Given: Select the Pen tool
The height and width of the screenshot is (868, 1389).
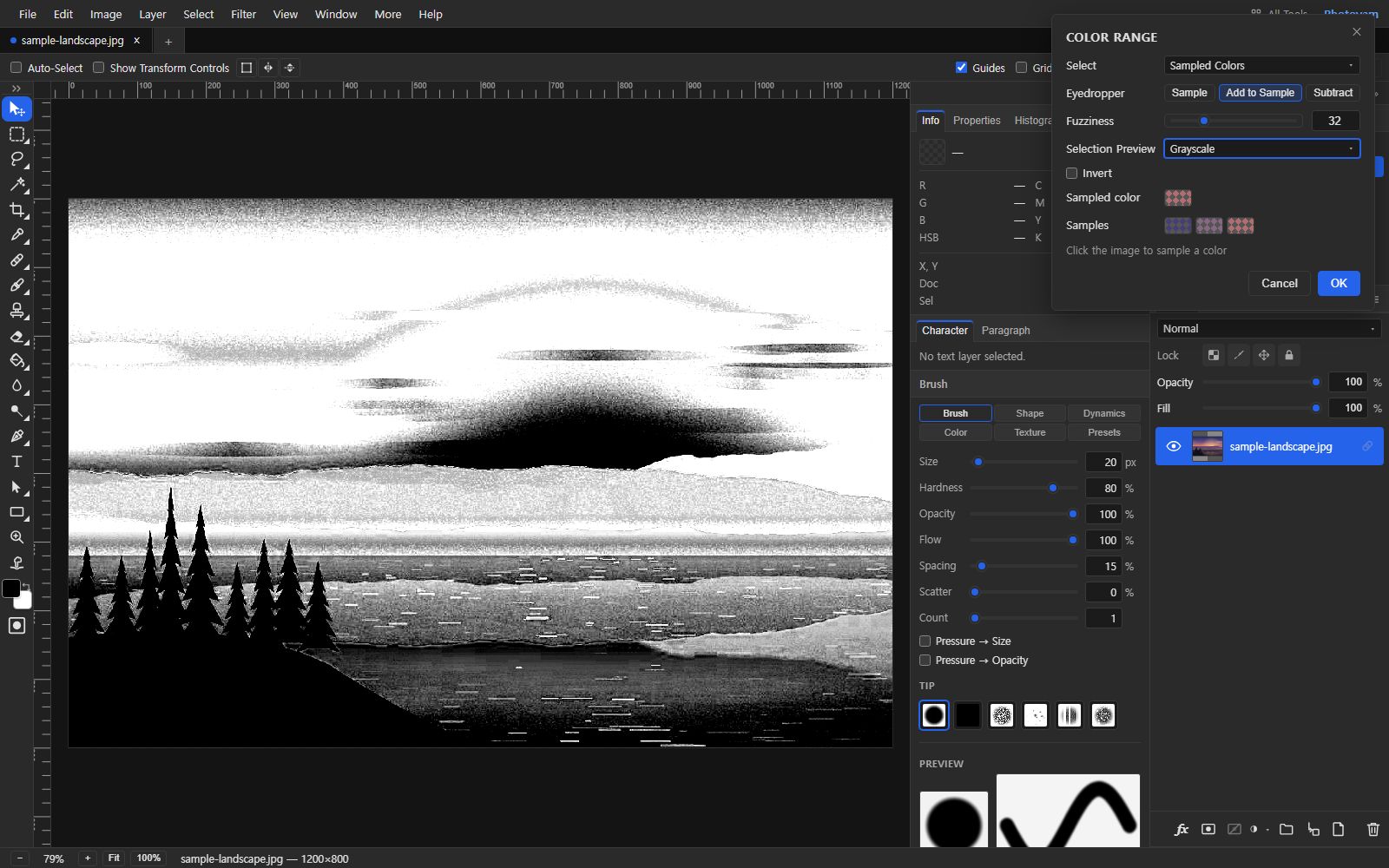Looking at the screenshot, I should (16, 436).
